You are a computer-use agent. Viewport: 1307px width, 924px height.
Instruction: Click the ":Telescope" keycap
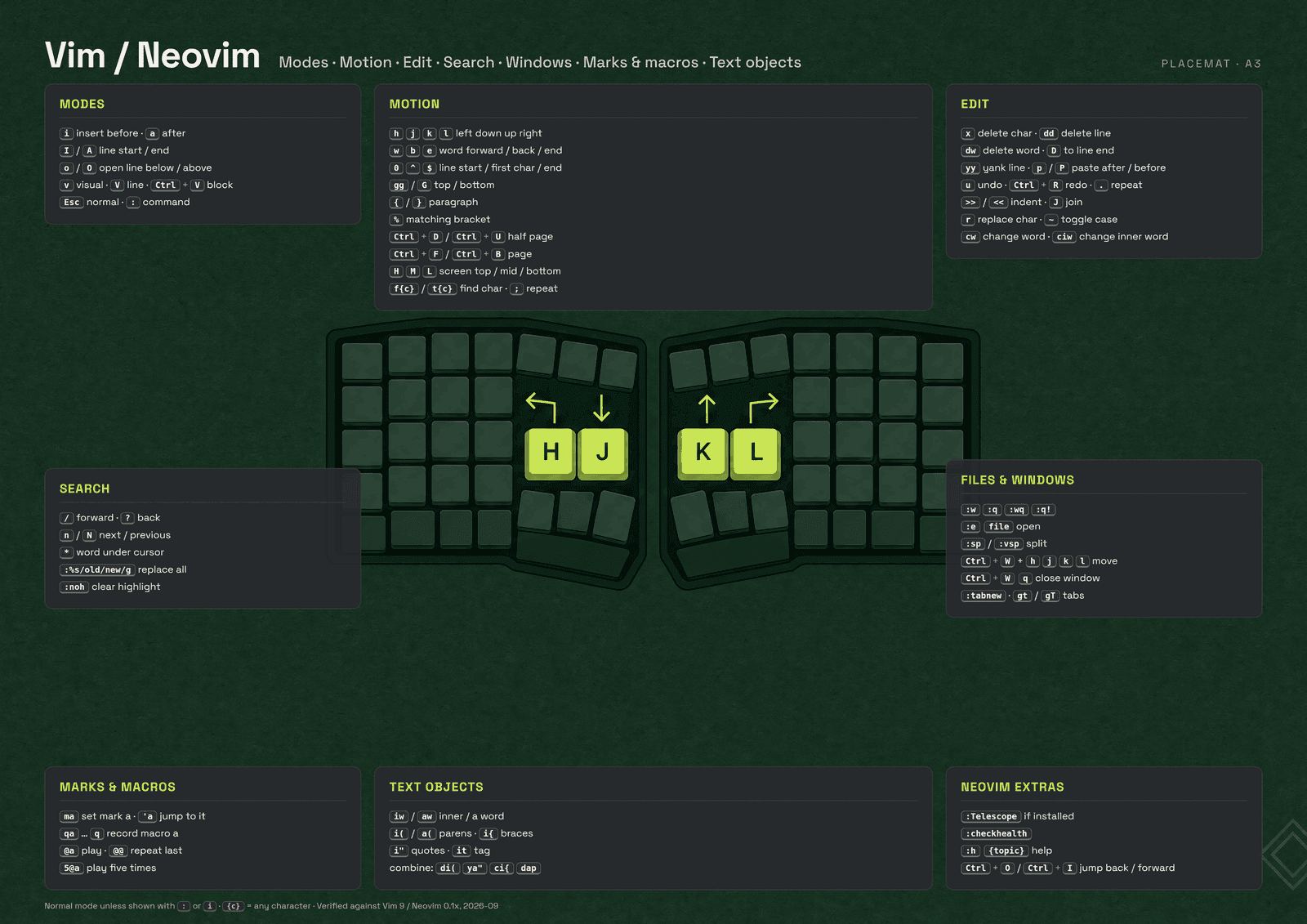[991, 817]
